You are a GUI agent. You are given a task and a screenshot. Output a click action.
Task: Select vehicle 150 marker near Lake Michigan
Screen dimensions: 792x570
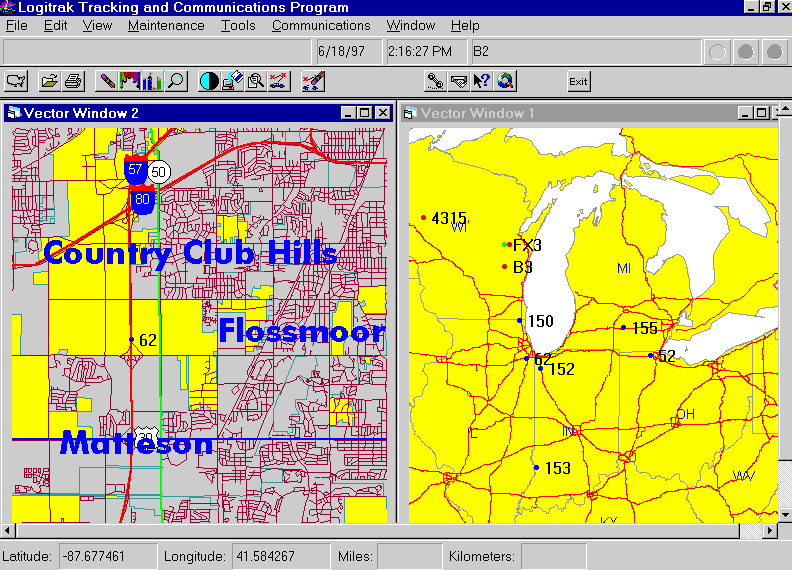[x=519, y=320]
